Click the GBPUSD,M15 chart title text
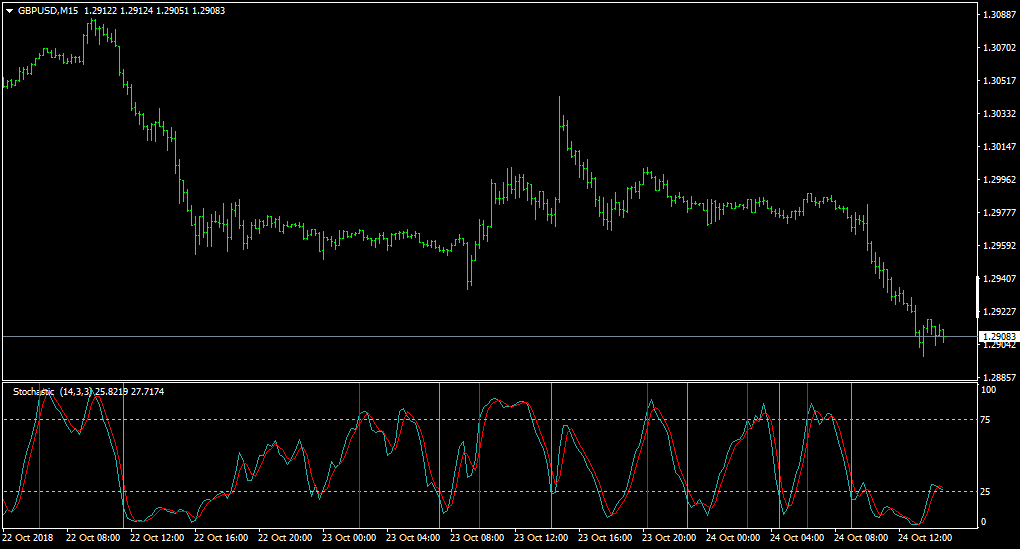This screenshot has height=549, width=1020. click(x=47, y=11)
